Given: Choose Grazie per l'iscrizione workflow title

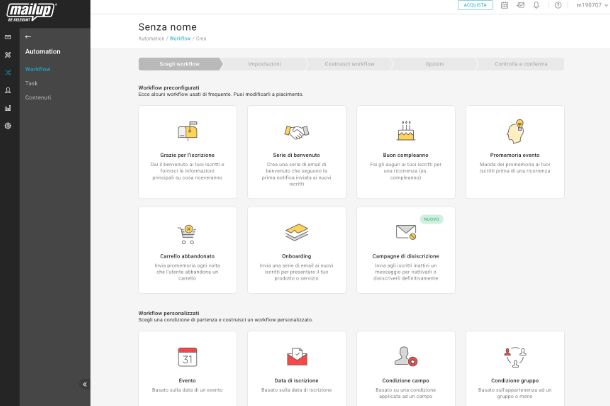Looking at the screenshot, I should point(188,155).
